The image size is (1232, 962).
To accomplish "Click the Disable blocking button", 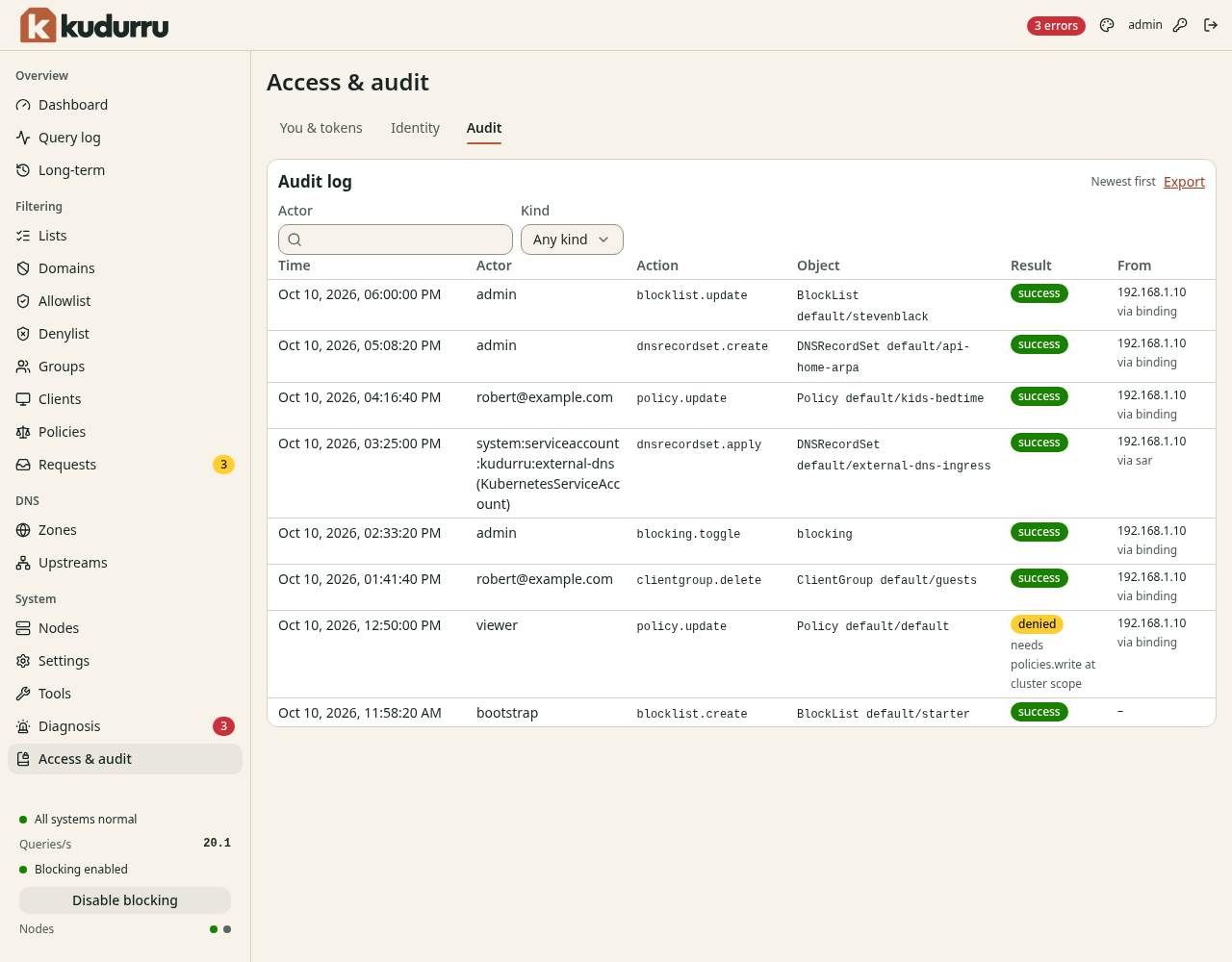I will 125,900.
